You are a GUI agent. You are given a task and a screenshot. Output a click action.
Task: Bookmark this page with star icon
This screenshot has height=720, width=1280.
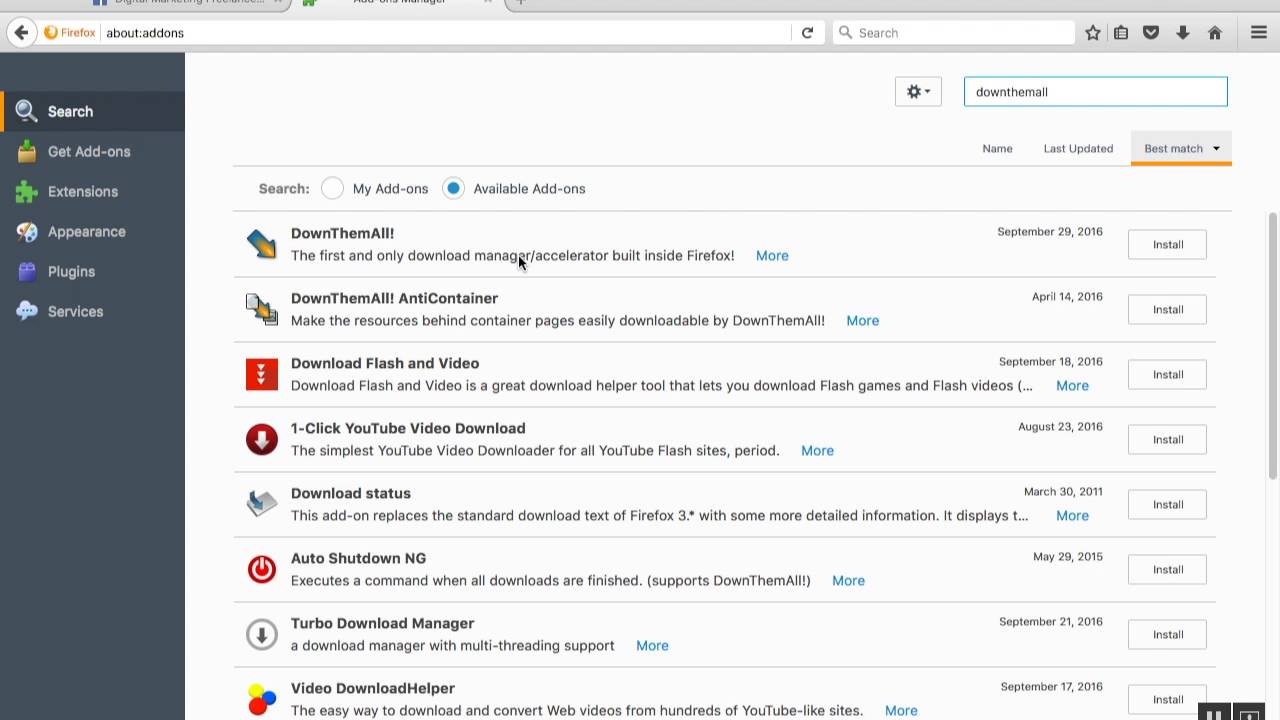click(1093, 33)
